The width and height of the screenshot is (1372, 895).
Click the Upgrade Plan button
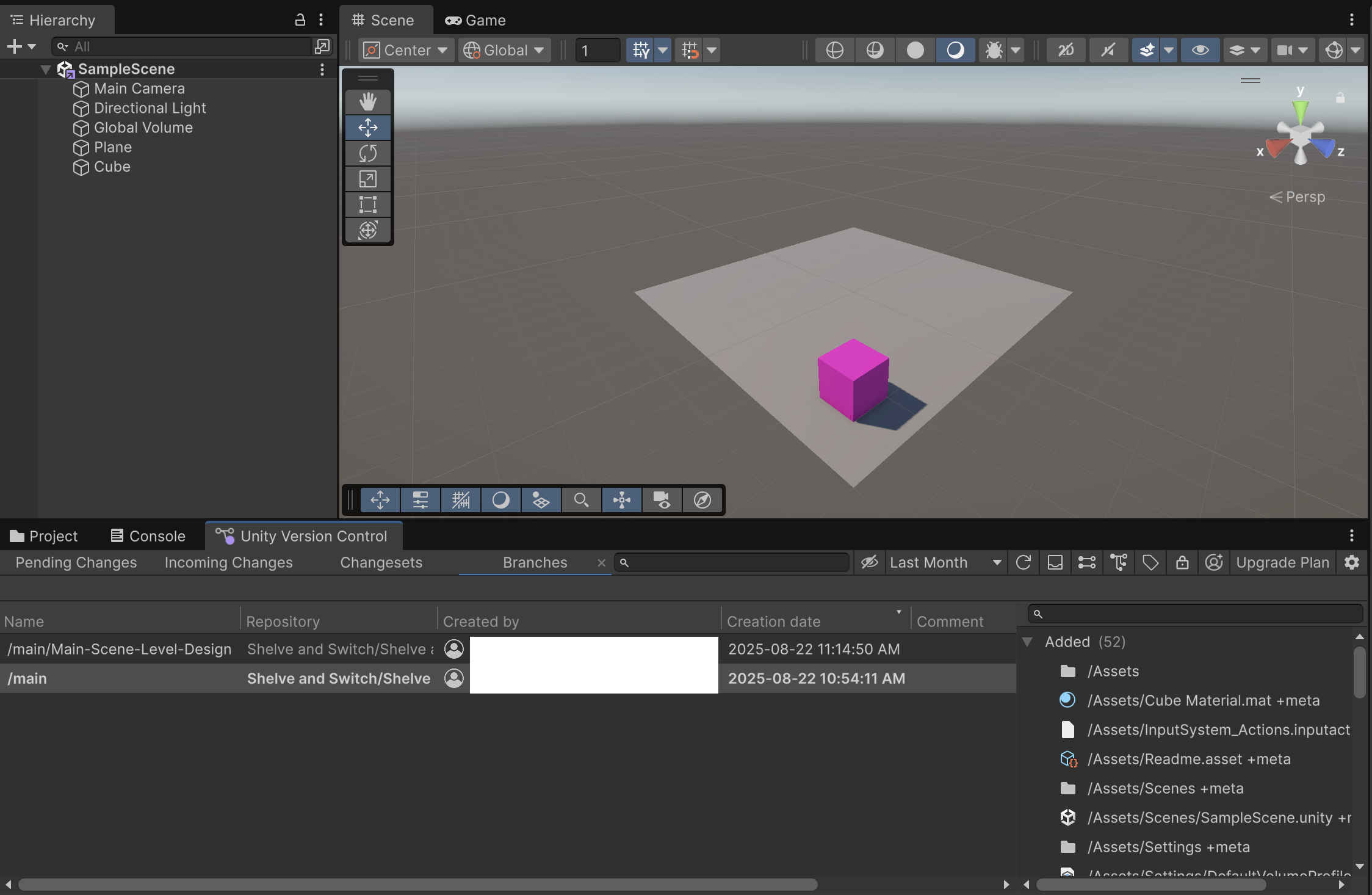pos(1282,562)
